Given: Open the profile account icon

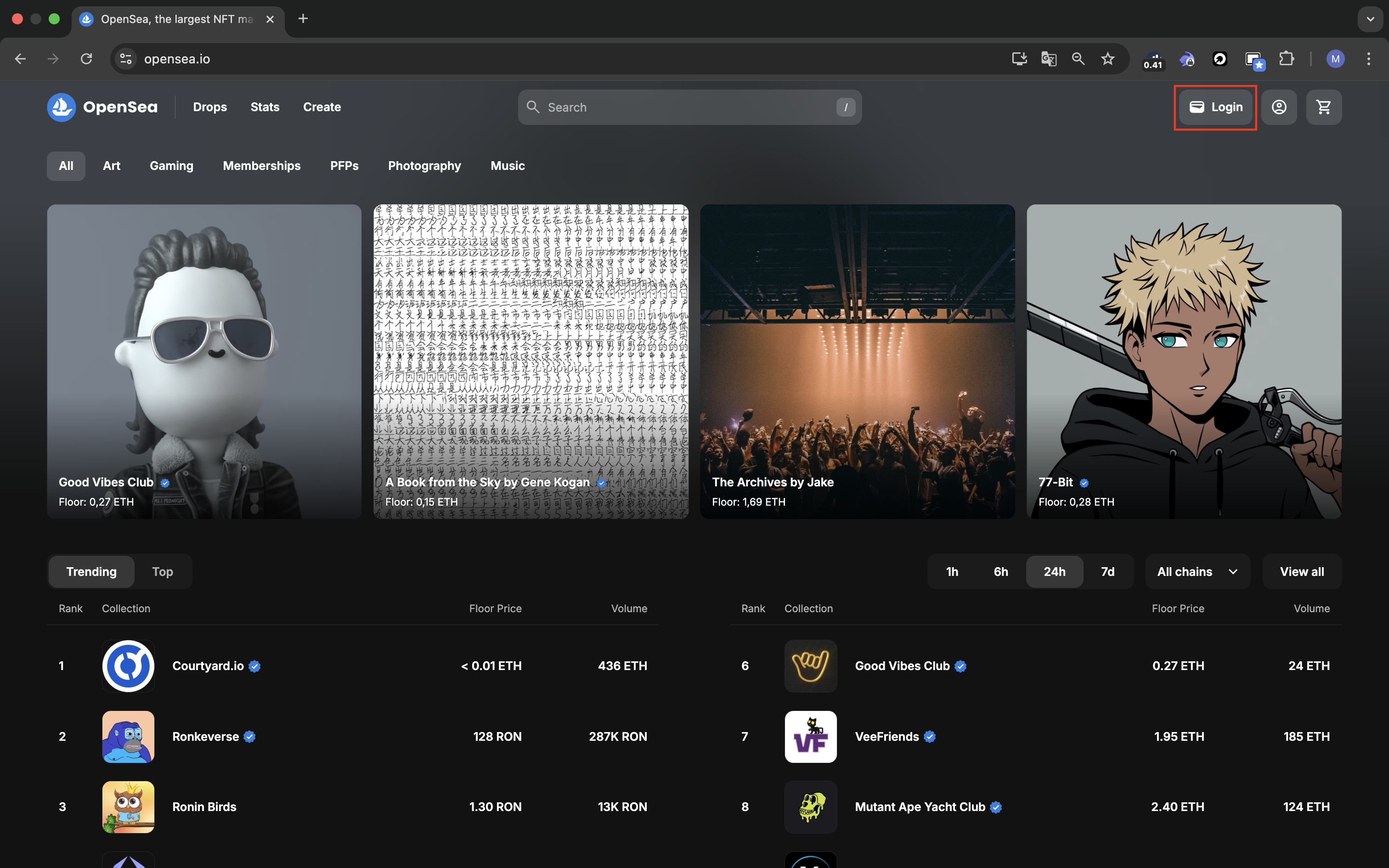Looking at the screenshot, I should coord(1279,107).
